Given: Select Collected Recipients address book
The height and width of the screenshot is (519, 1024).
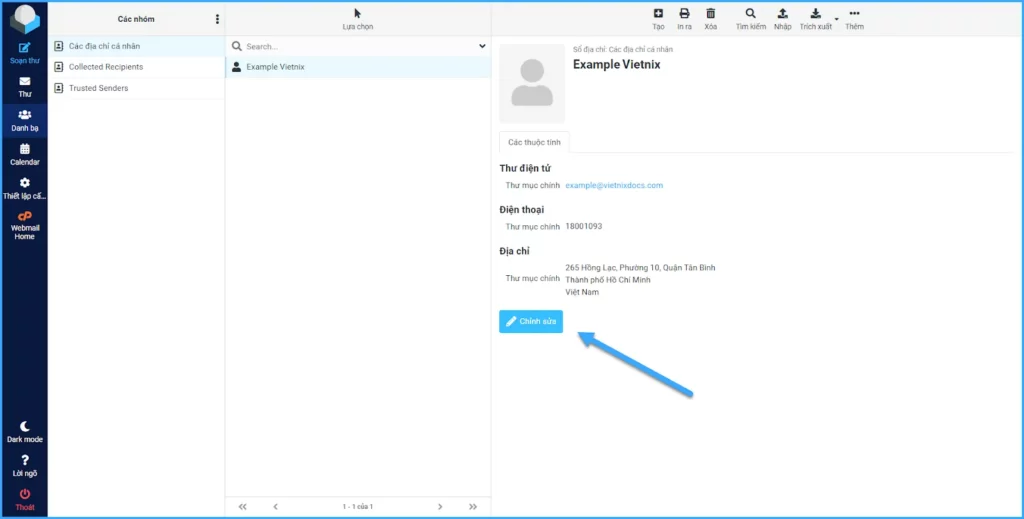Looking at the screenshot, I should pos(105,67).
